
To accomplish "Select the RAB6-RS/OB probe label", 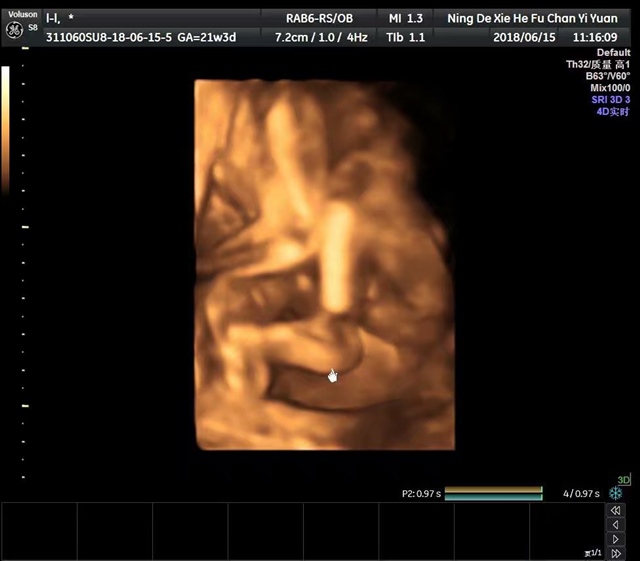I will point(321,18).
